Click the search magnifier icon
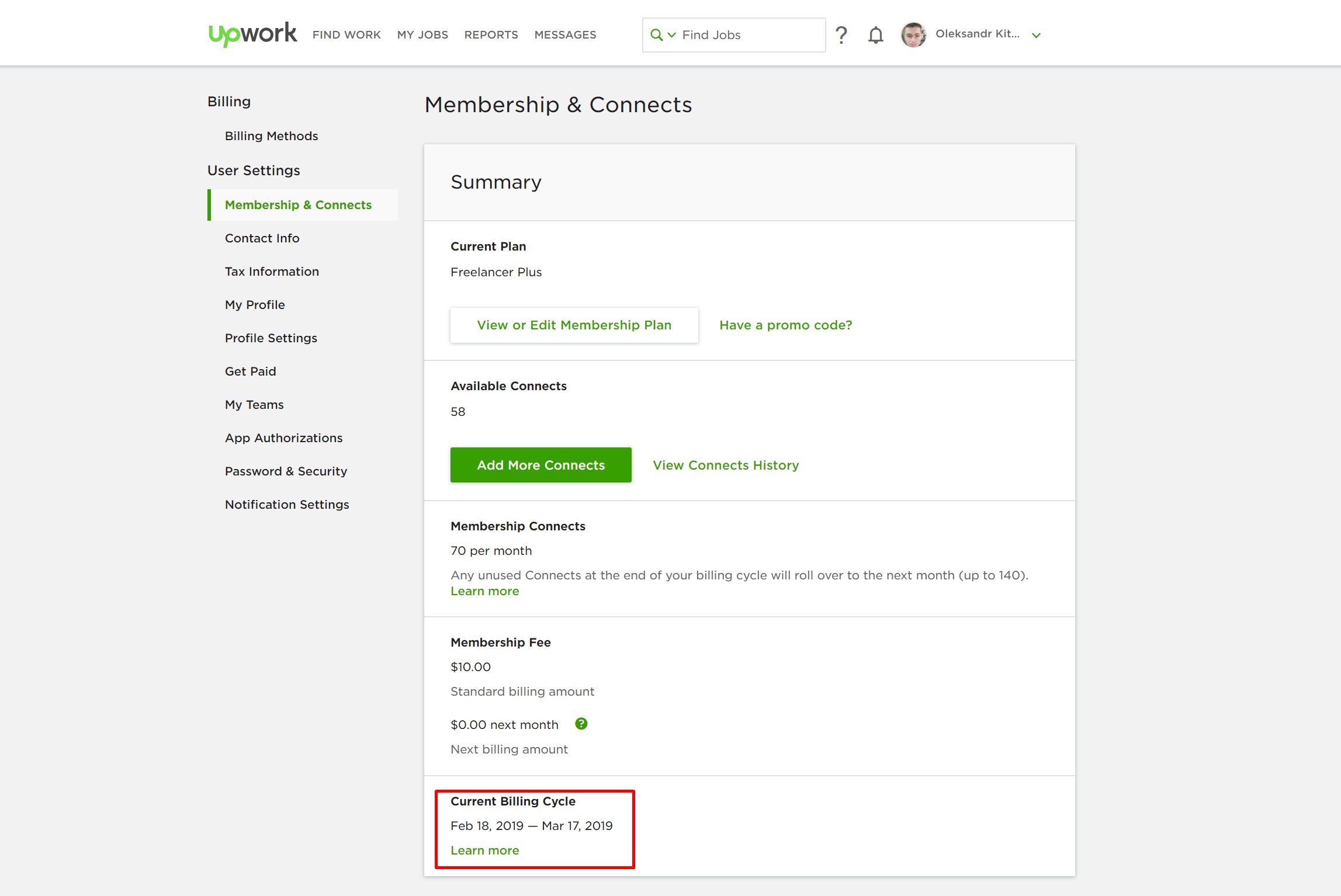Screen dimensions: 1341x896 point(656,35)
